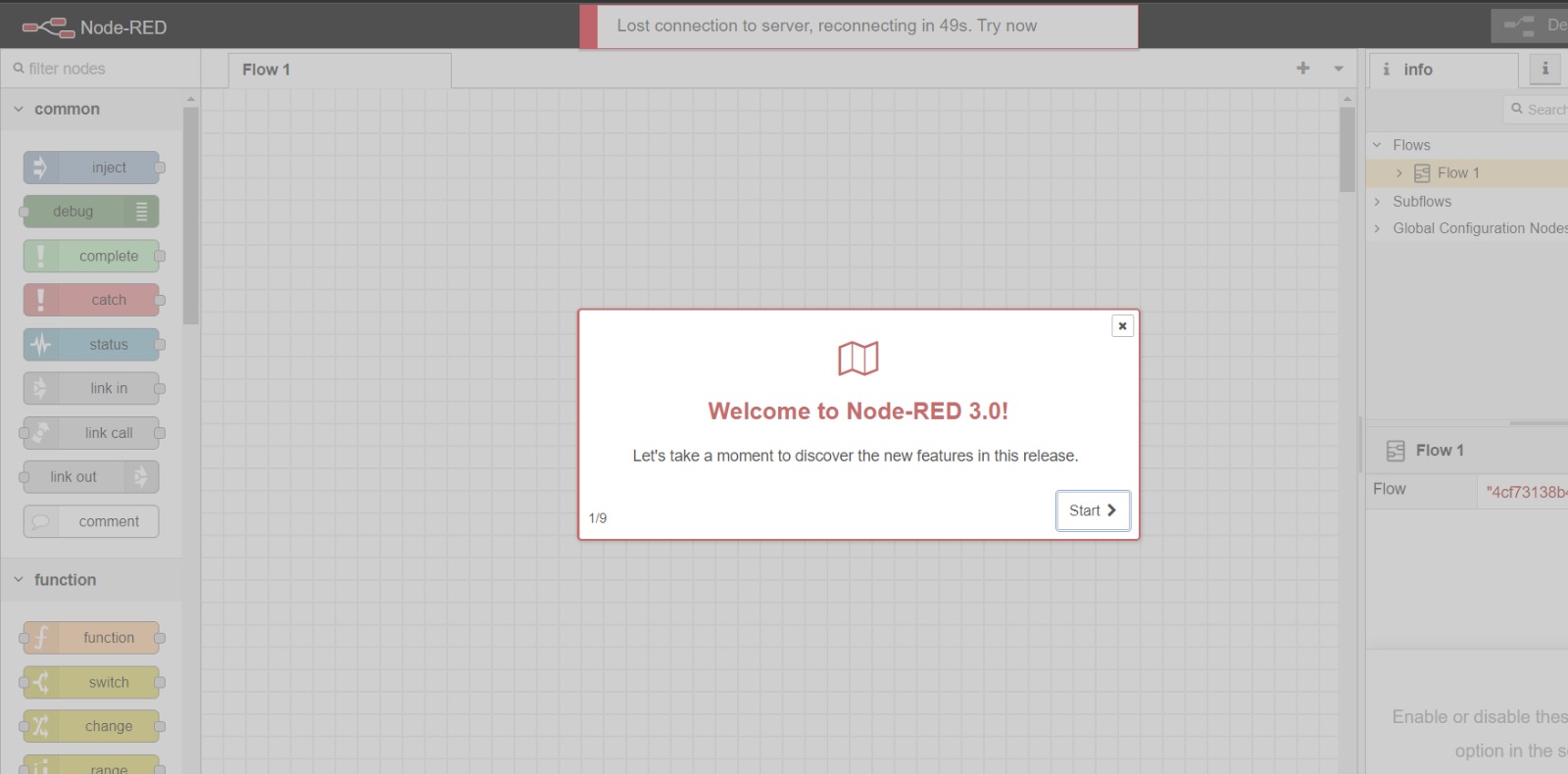Image resolution: width=1568 pixels, height=774 pixels.
Task: Open the Flow 1 workspace tab
Action: (340, 70)
